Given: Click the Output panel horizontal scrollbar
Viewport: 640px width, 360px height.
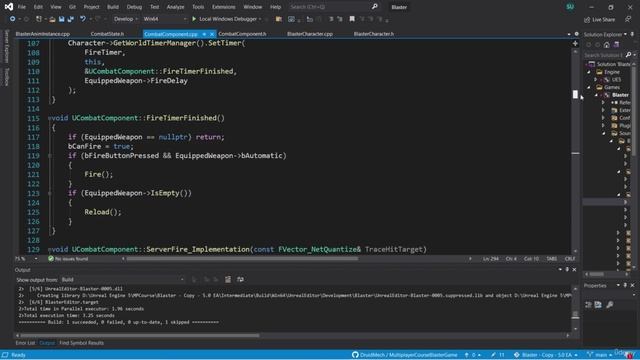Looking at the screenshot, I should pos(140,336).
